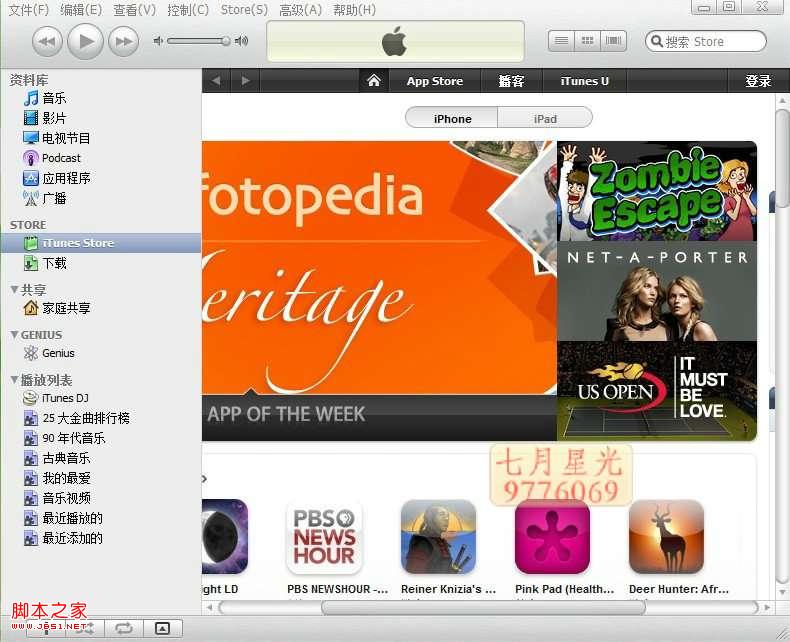Open 古典音乐 playlist
Image resolution: width=790 pixels, height=642 pixels.
click(x=56, y=458)
